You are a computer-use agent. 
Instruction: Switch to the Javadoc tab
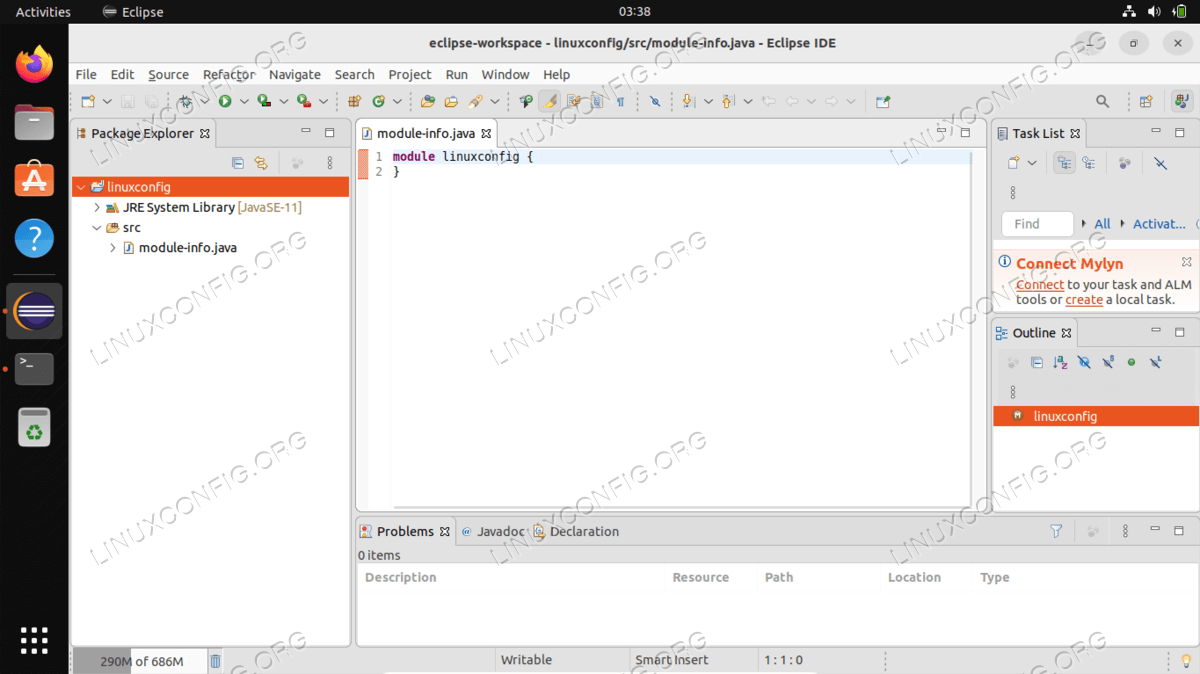[x=493, y=531]
